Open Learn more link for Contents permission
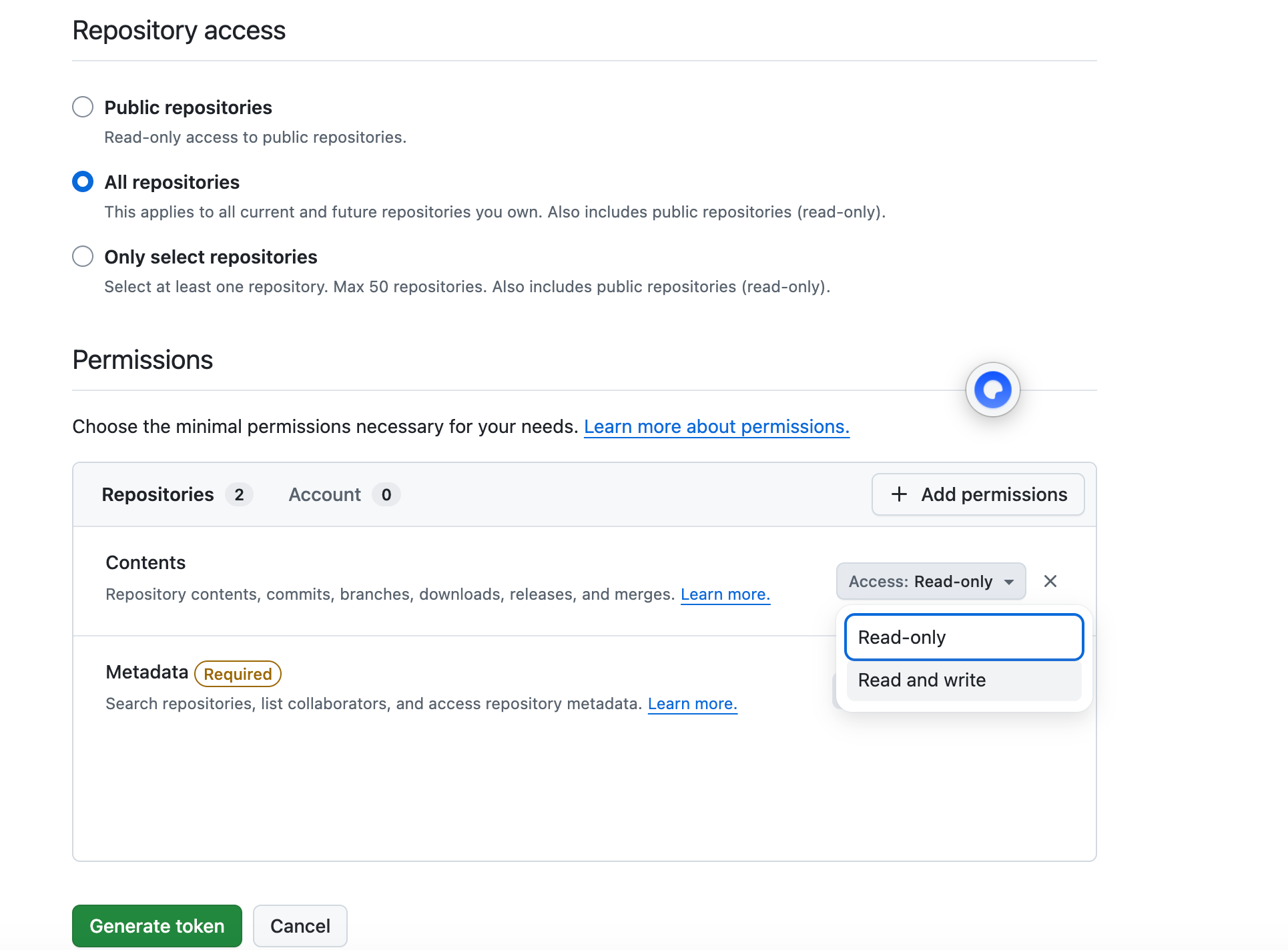Viewport: 1288px width, 950px height. coord(725,594)
